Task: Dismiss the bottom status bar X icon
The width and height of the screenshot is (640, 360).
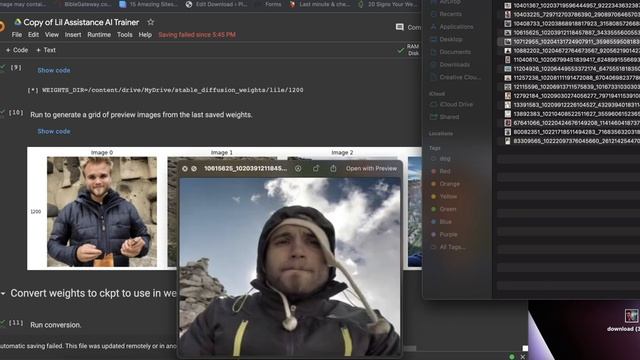Action: (x=522, y=357)
